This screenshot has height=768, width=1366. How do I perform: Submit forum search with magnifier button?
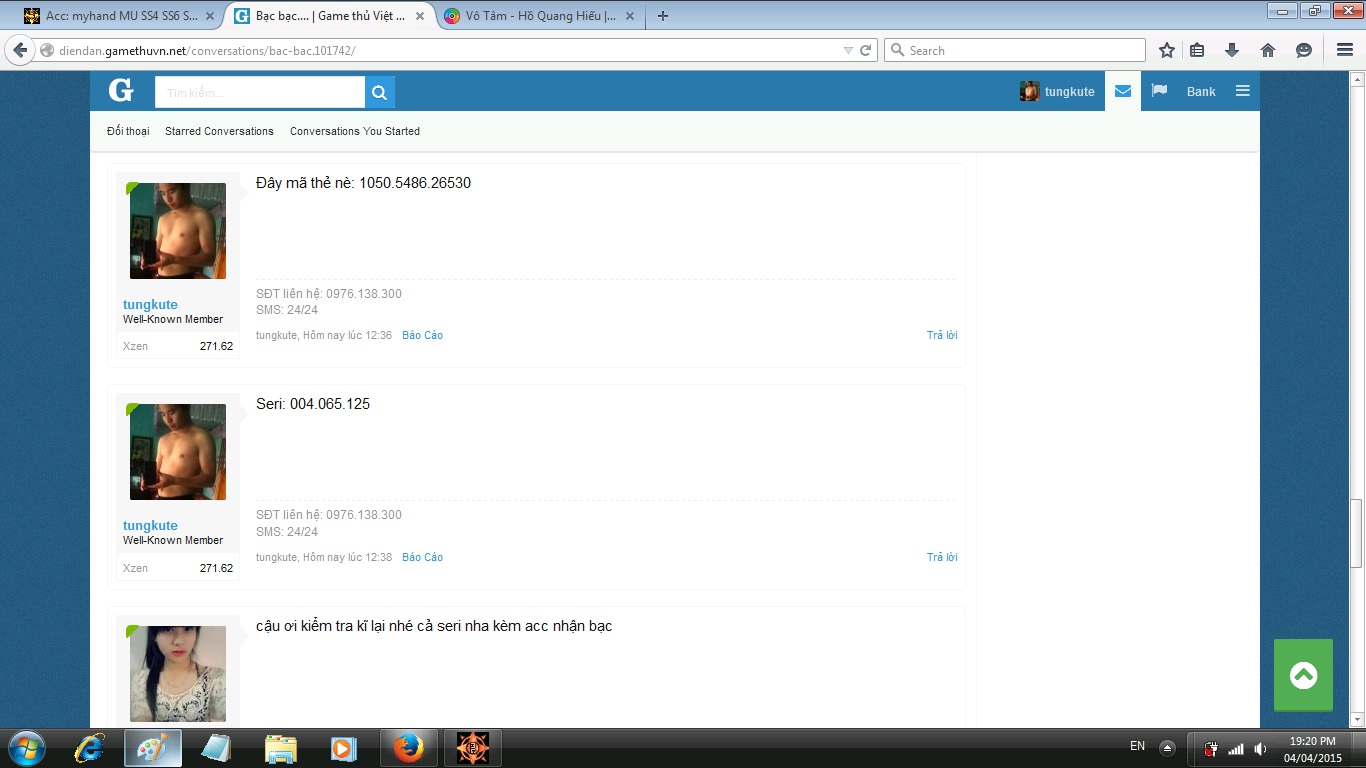click(x=380, y=92)
